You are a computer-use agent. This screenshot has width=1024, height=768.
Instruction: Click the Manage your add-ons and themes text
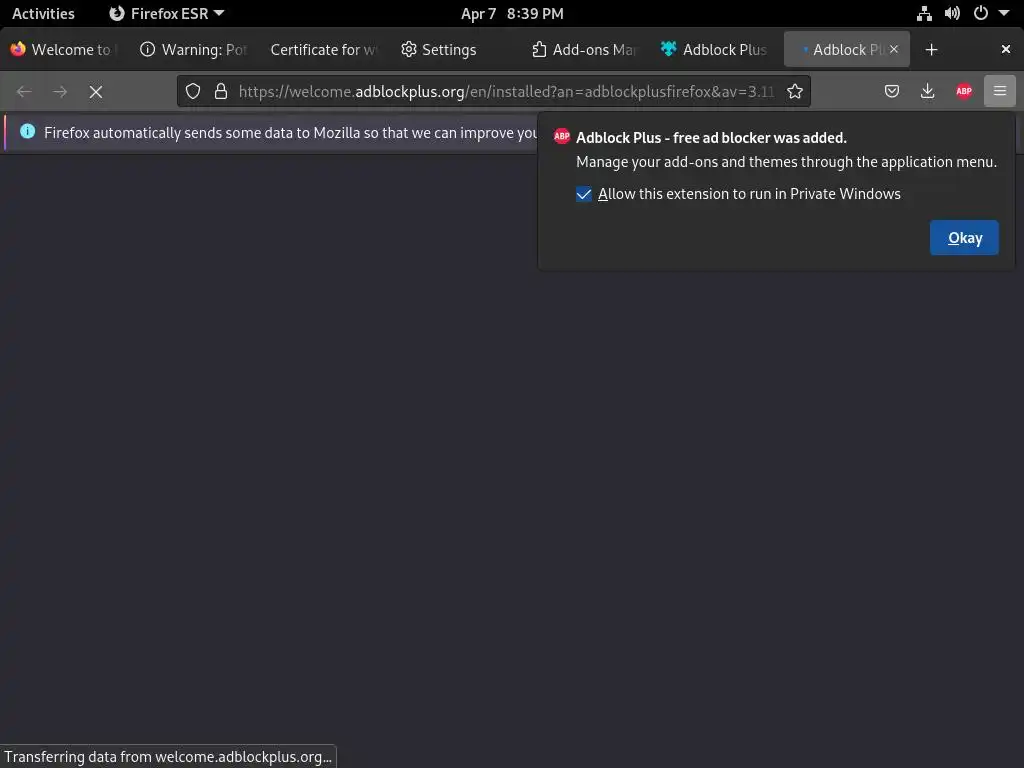click(x=786, y=162)
